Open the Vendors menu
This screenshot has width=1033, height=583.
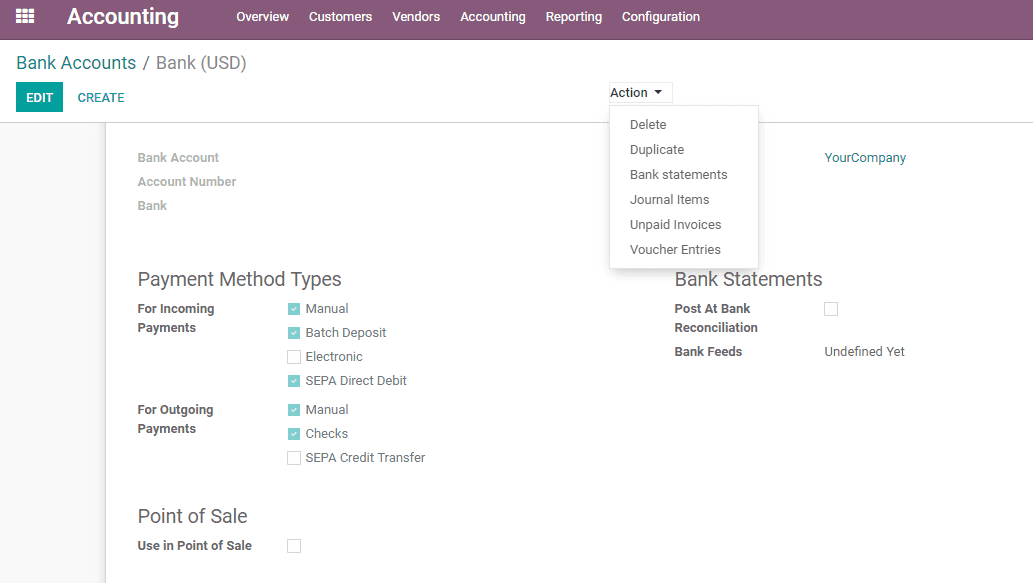coord(416,16)
